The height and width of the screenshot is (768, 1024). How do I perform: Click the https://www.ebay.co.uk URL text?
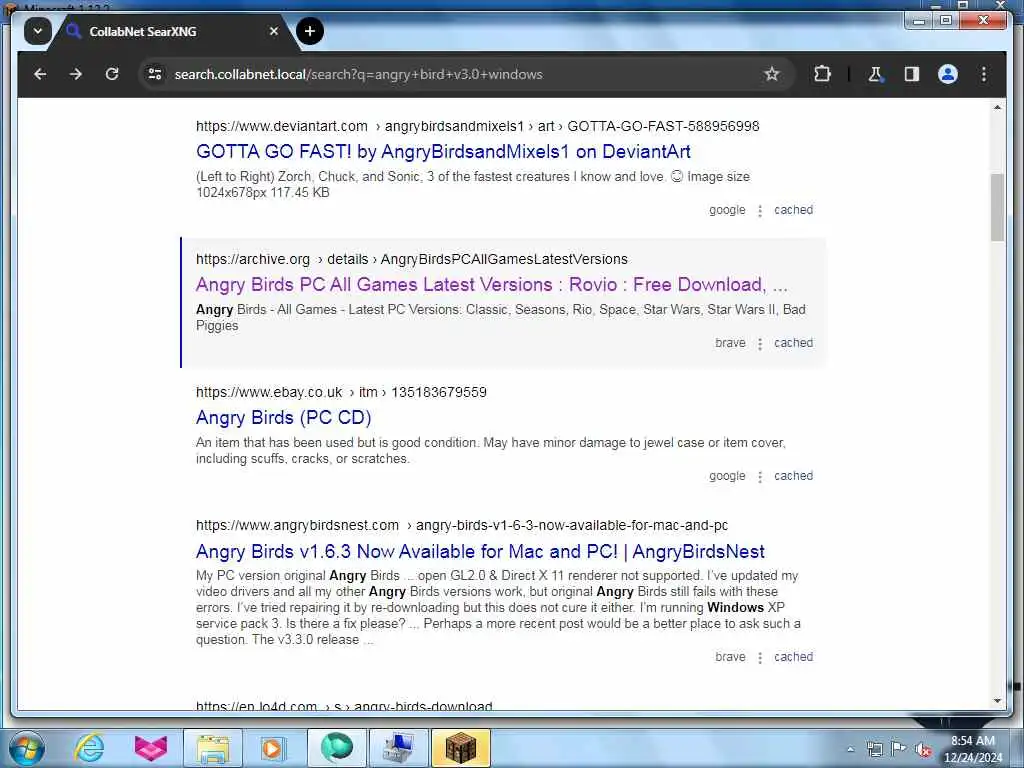[x=269, y=392]
